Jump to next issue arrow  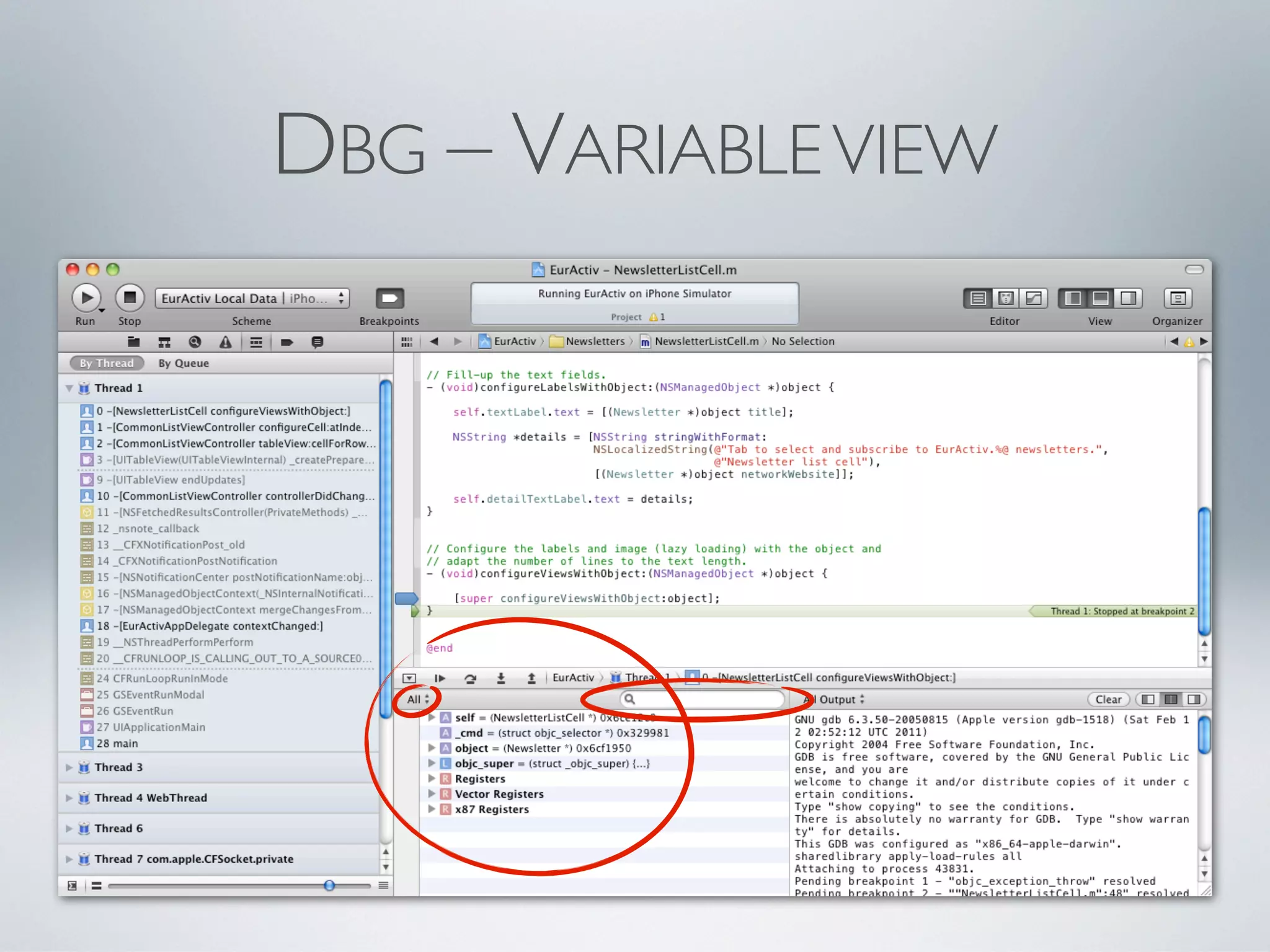tap(1204, 342)
